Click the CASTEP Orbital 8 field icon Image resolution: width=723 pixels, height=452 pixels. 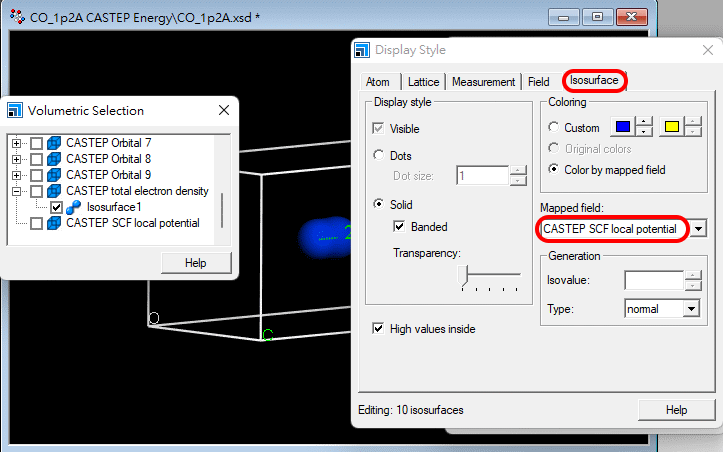(x=54, y=159)
